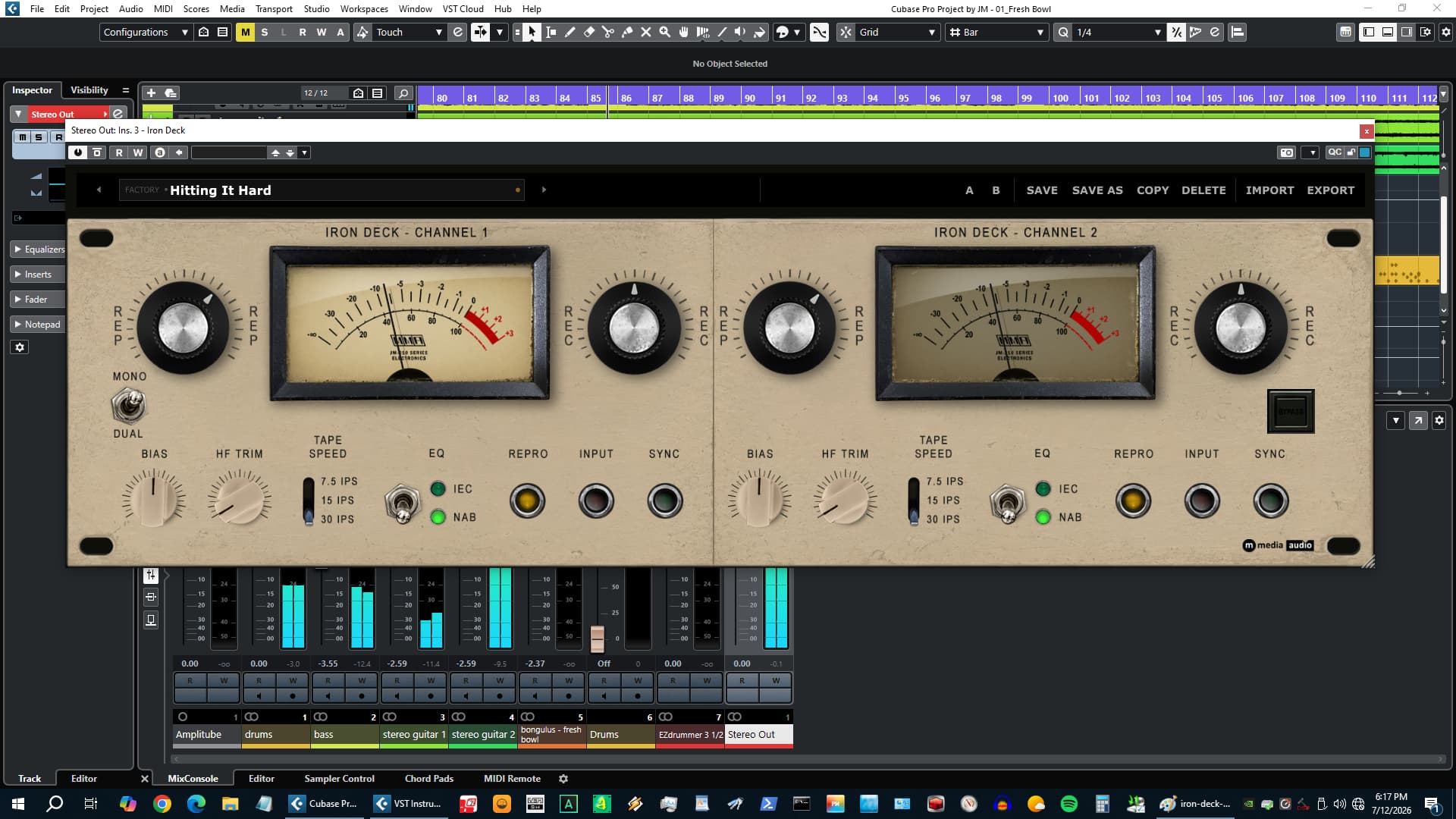Open the track list search magnifier
The height and width of the screenshot is (819, 1456).
[x=403, y=93]
